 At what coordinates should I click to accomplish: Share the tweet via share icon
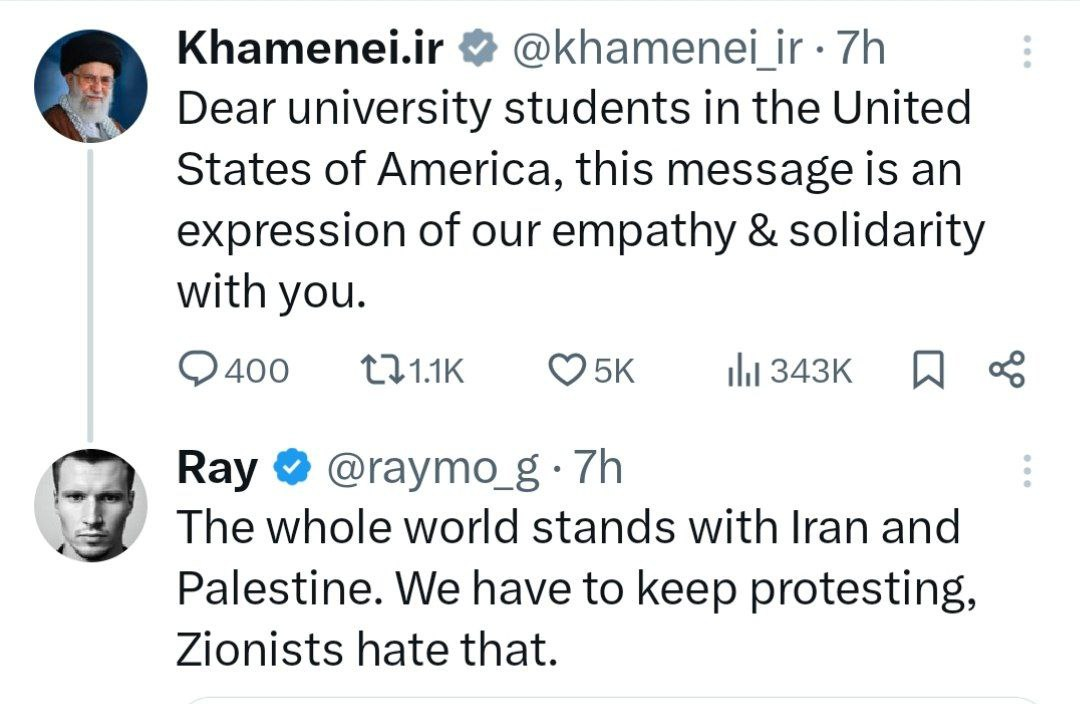tap(1006, 371)
